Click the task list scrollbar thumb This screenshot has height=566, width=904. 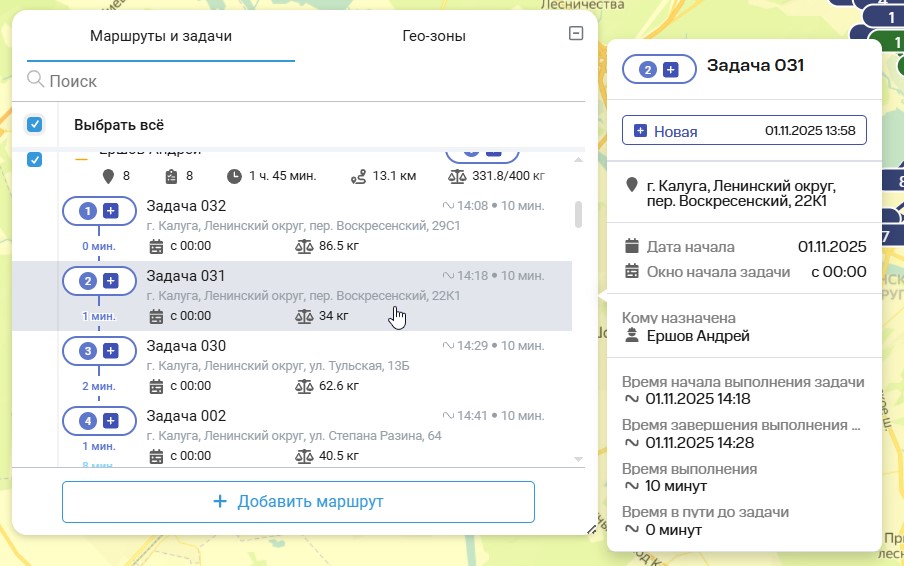pyautogui.click(x=578, y=214)
